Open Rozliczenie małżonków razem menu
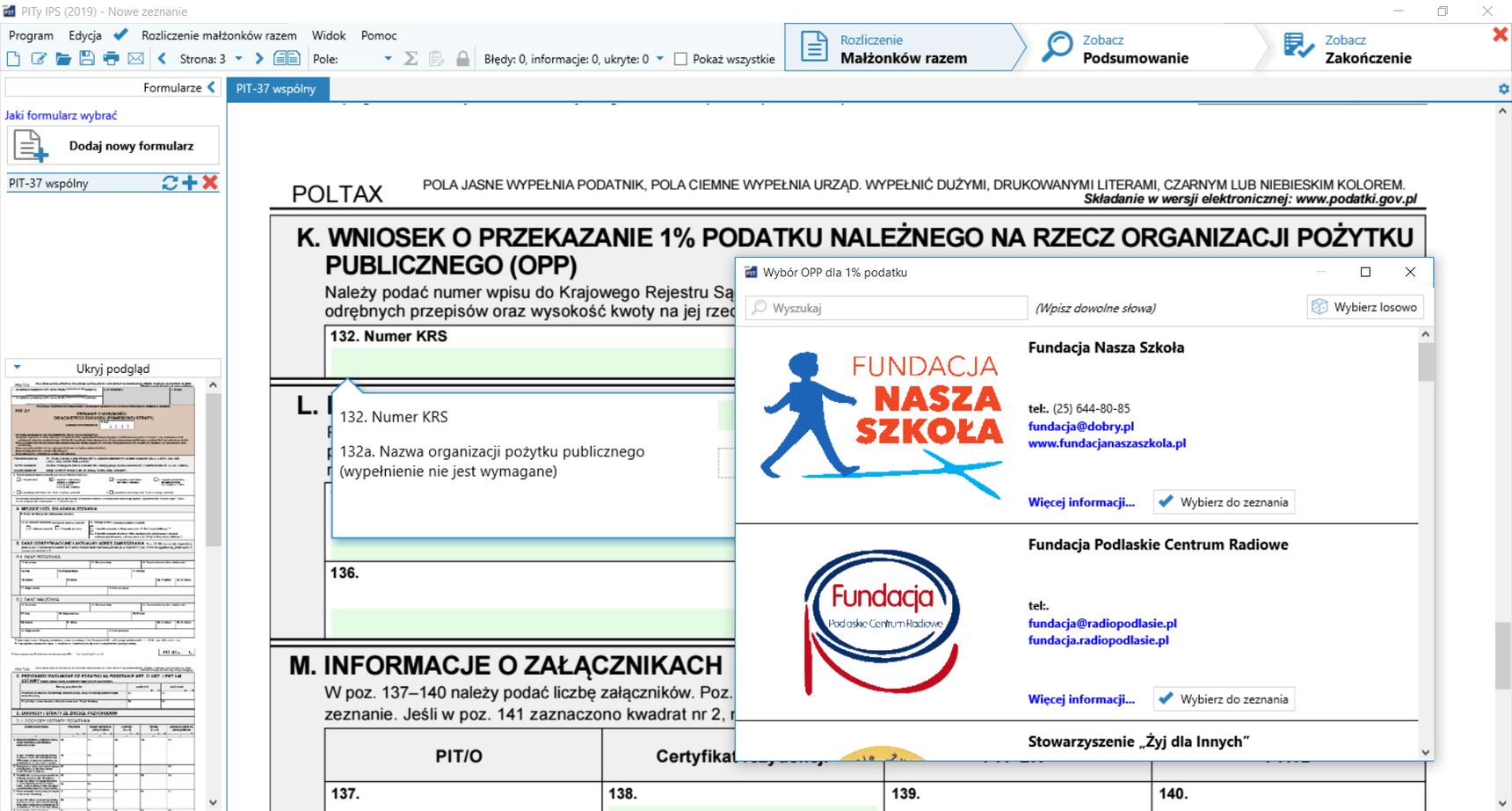 click(219, 35)
